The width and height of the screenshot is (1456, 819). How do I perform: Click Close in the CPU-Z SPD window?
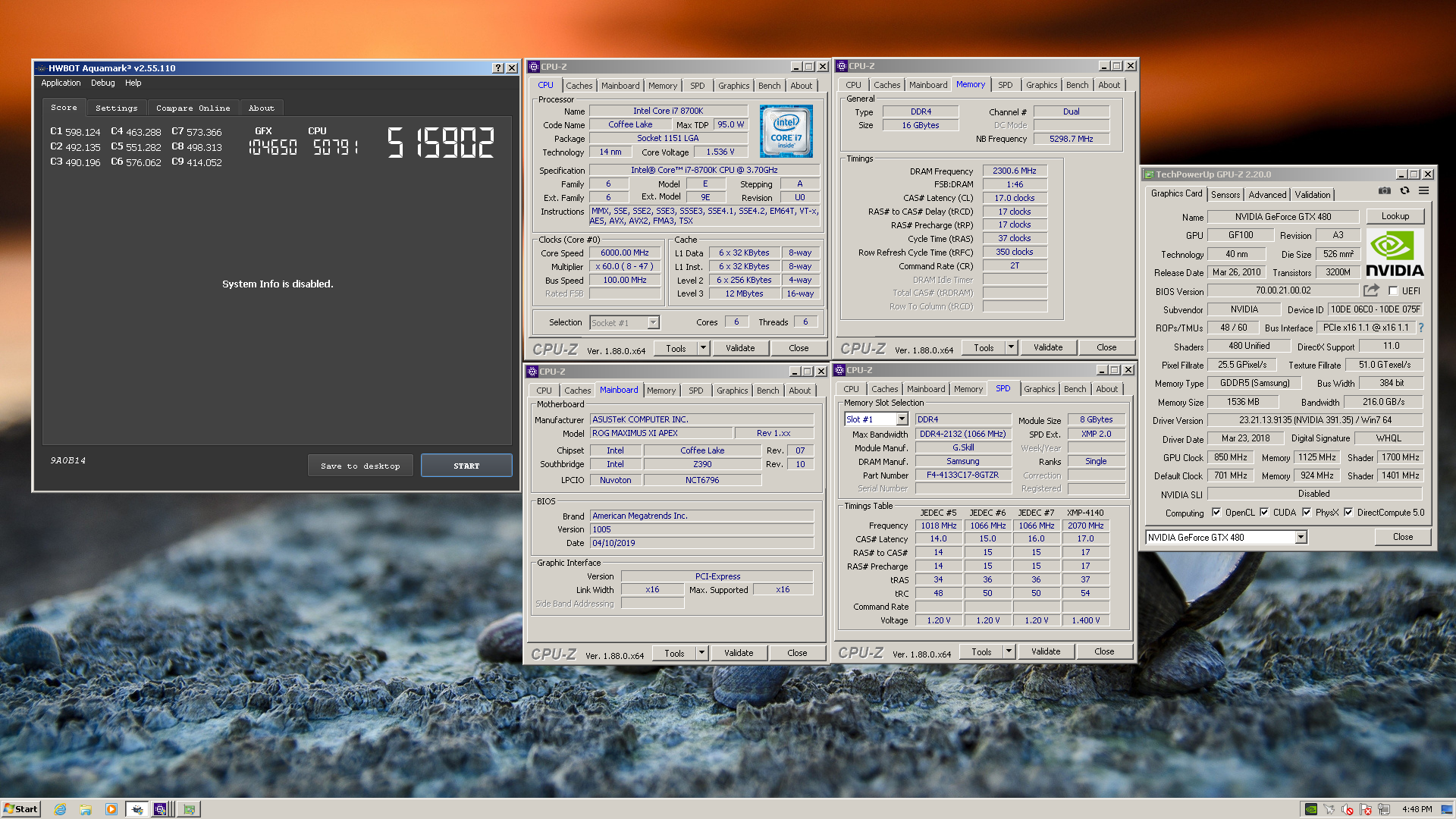(x=1104, y=651)
